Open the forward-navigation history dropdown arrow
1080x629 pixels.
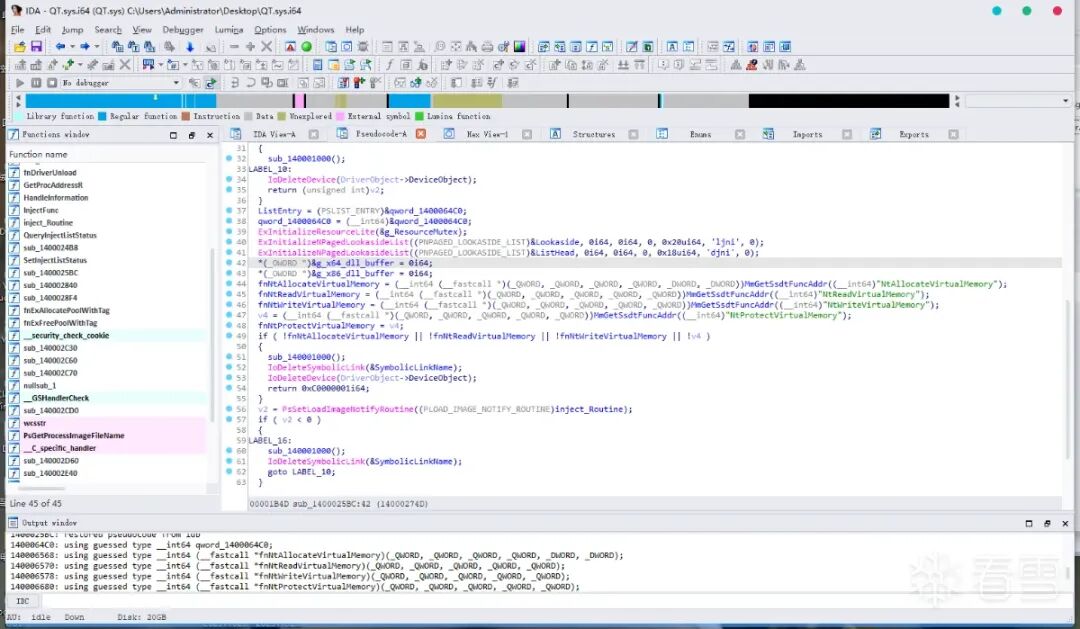point(96,47)
